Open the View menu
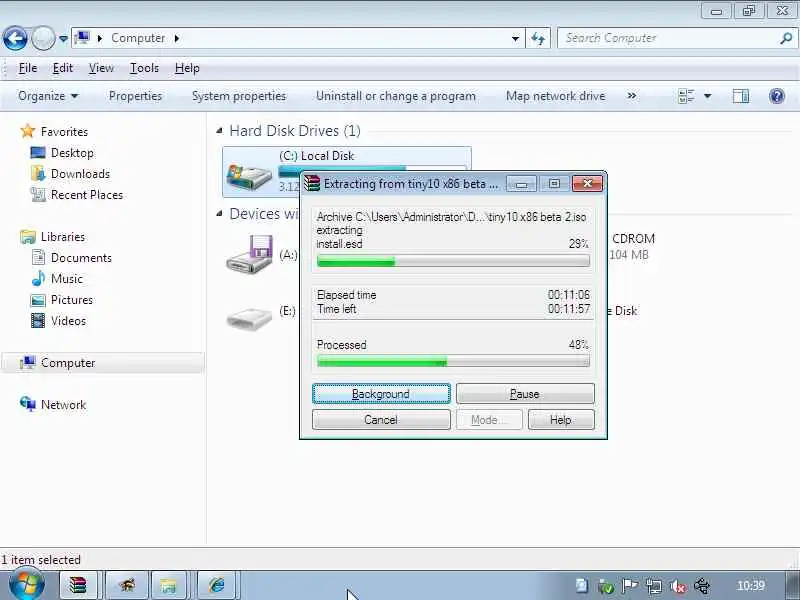 pyautogui.click(x=101, y=68)
